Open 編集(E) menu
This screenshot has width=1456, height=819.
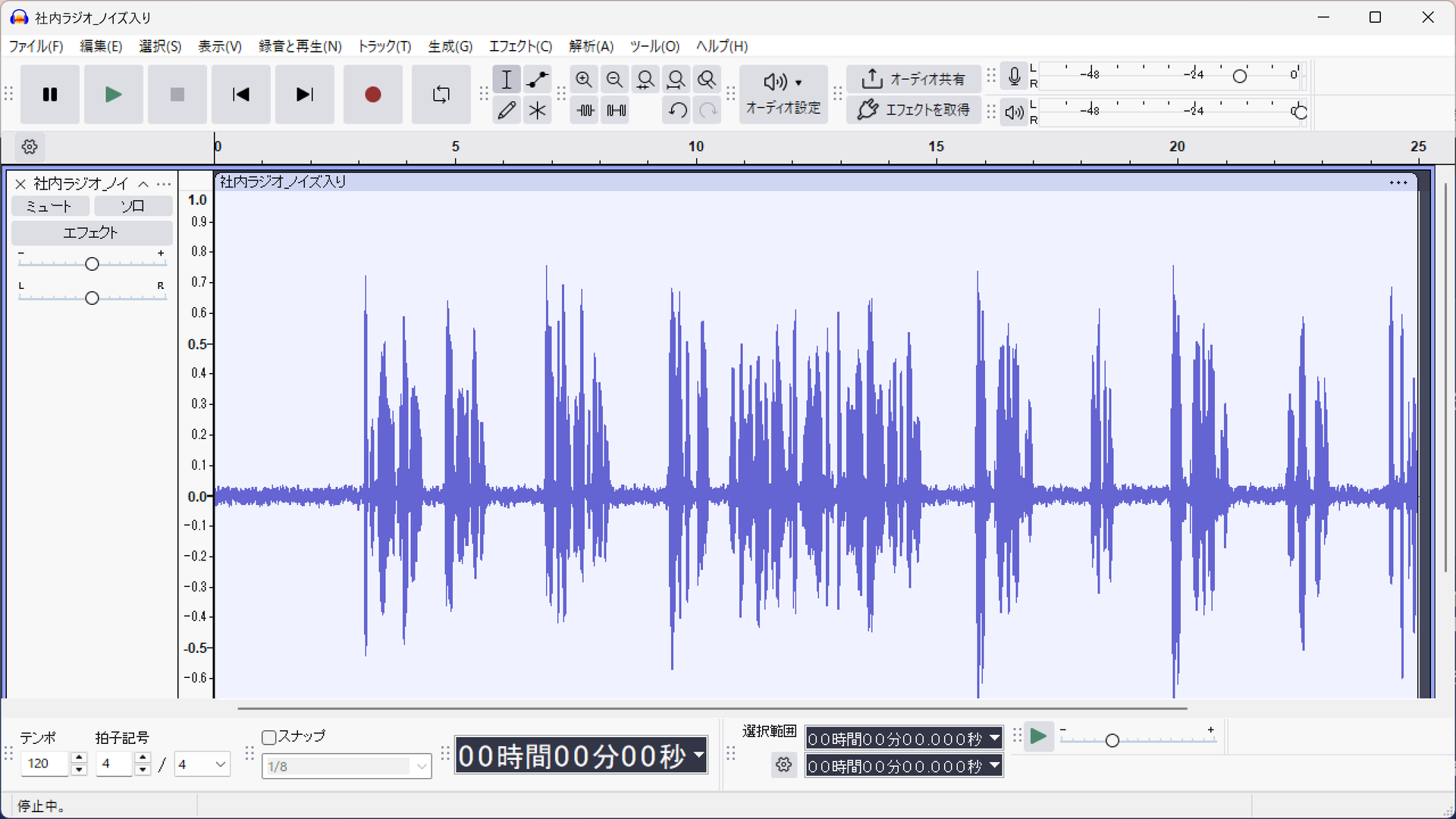(x=101, y=46)
